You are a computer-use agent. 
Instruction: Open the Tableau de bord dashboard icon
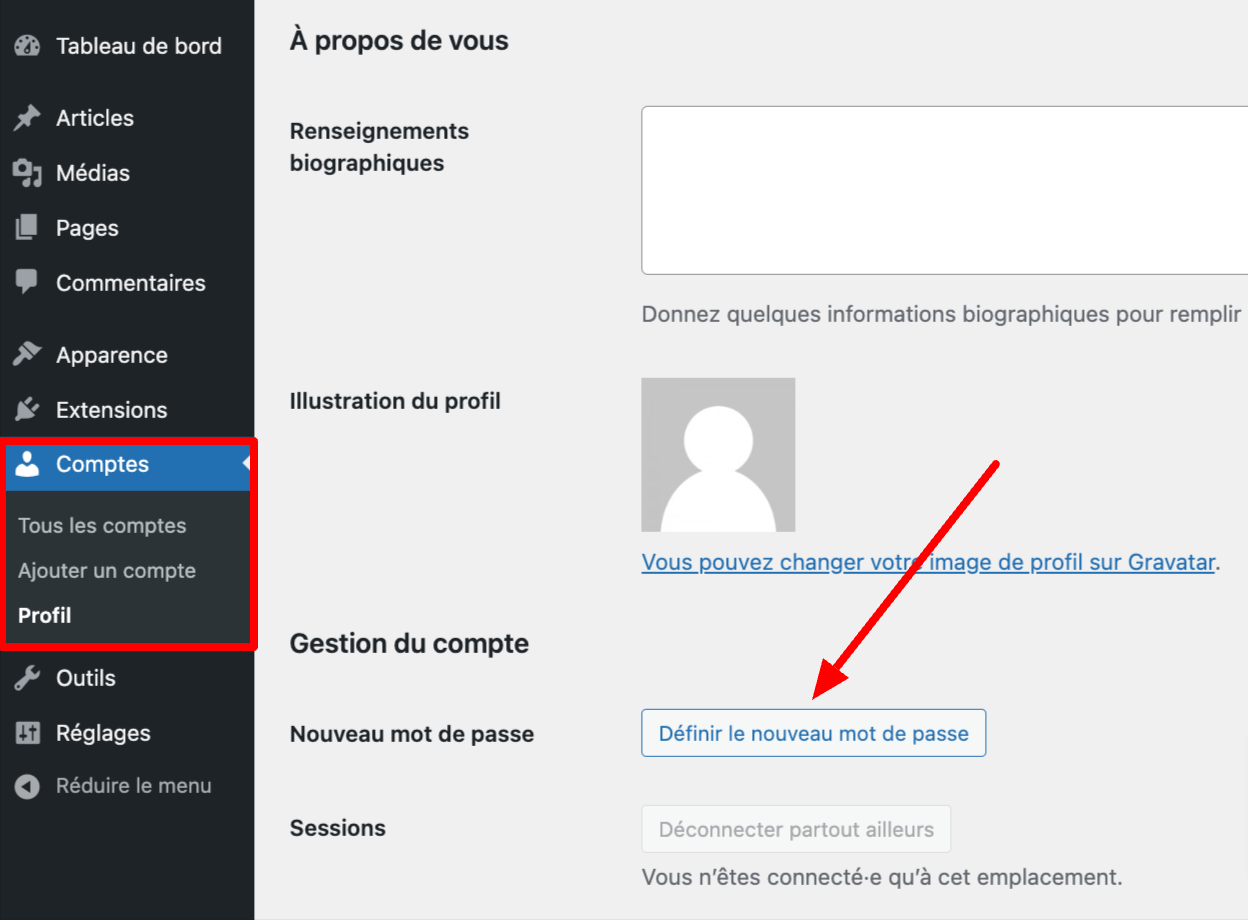click(25, 45)
